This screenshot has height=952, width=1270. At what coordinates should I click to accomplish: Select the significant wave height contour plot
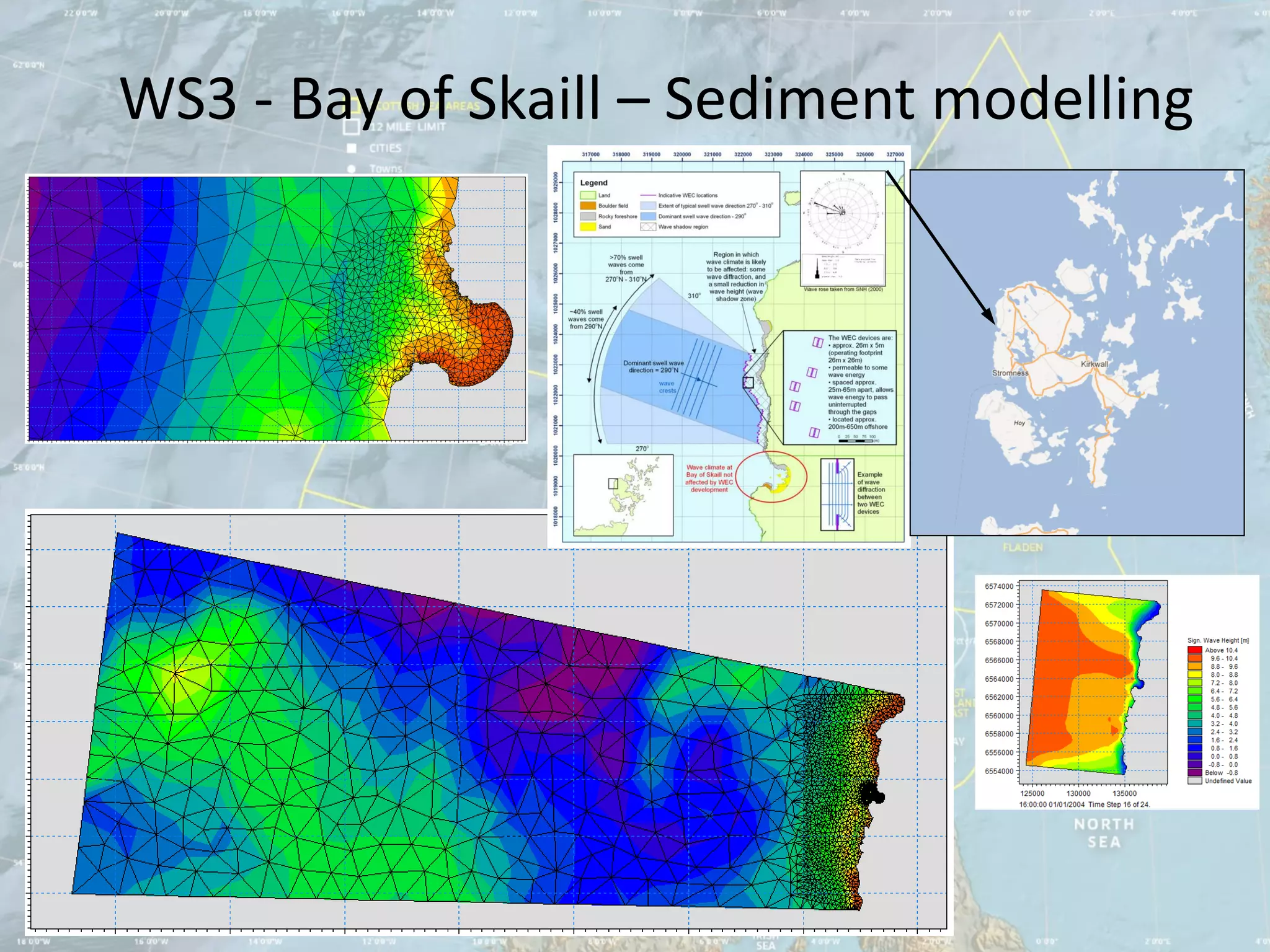pos(1095,682)
